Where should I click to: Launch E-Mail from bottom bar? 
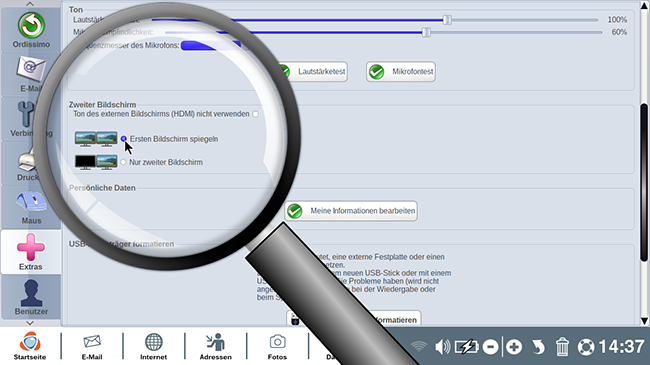coord(92,346)
